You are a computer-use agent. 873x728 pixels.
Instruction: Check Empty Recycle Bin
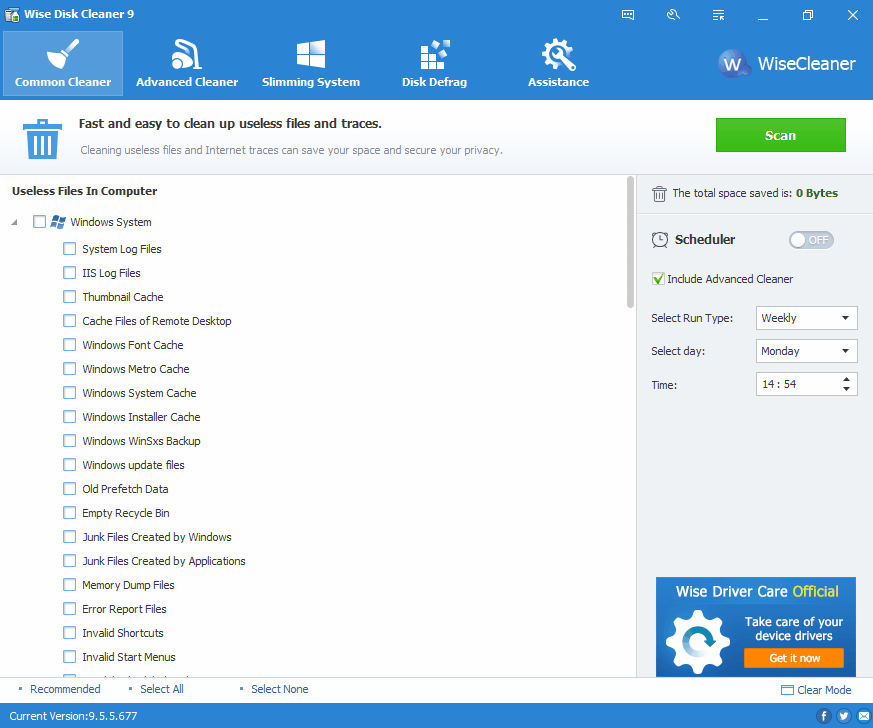click(x=70, y=513)
